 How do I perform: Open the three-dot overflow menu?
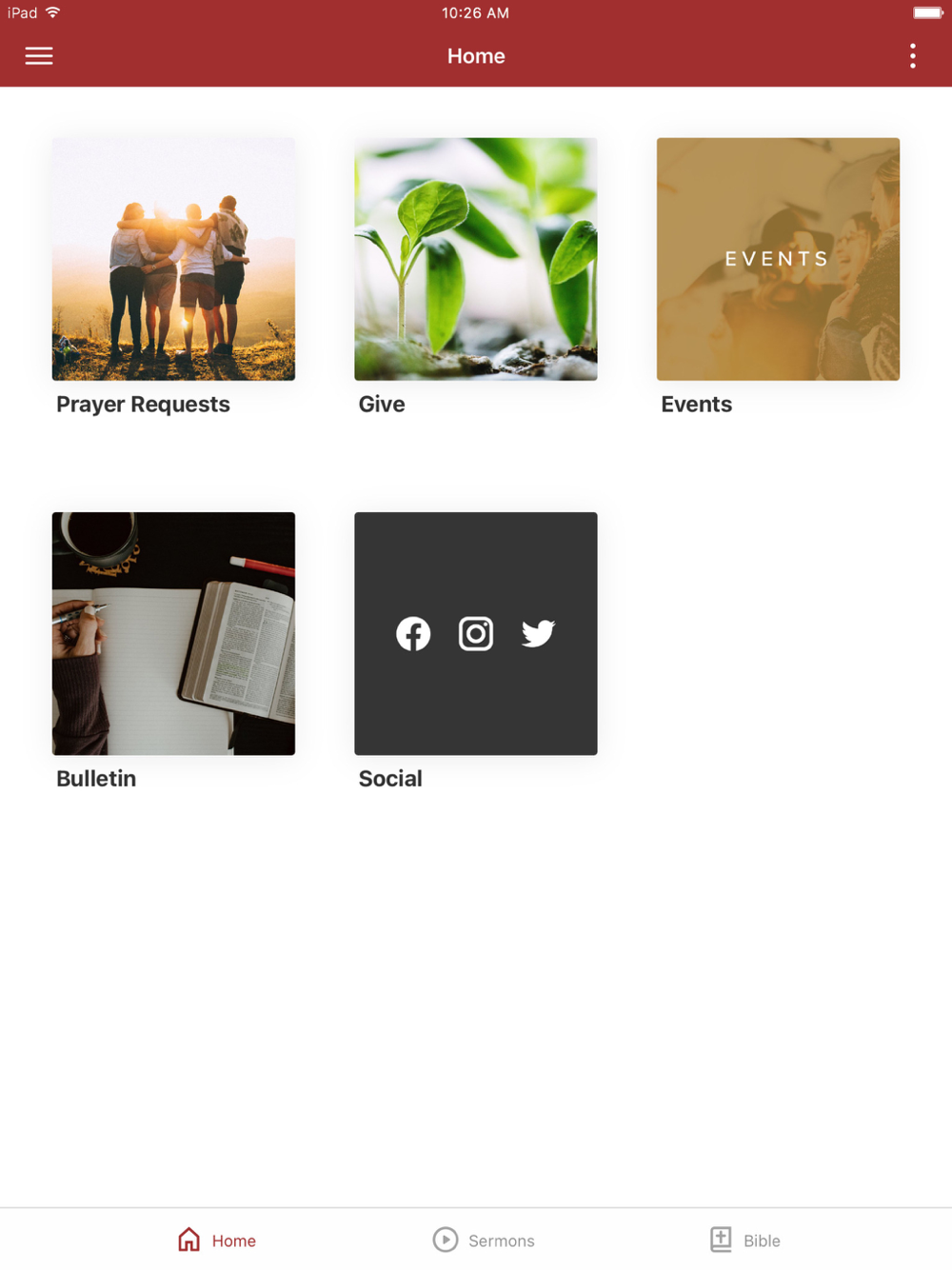point(913,56)
